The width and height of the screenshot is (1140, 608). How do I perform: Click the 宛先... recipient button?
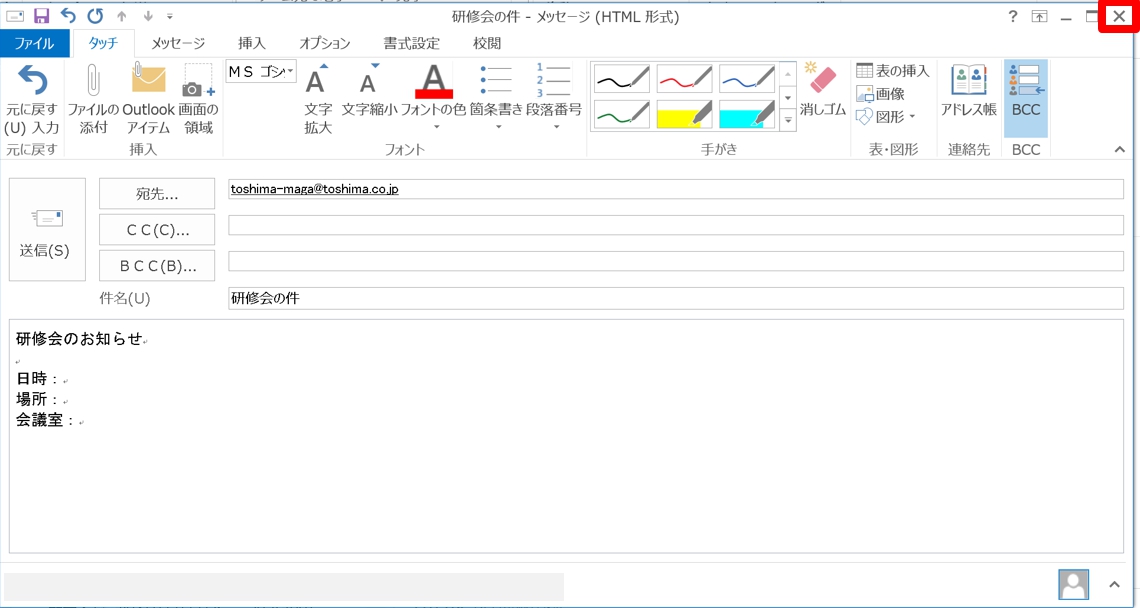[x=157, y=193]
